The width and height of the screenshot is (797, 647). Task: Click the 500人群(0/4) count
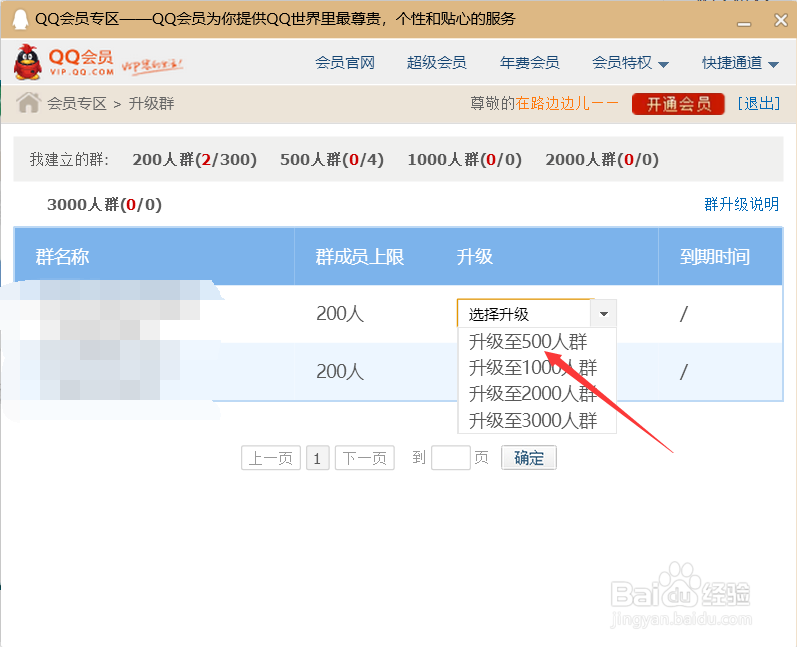pyautogui.click(x=331, y=160)
